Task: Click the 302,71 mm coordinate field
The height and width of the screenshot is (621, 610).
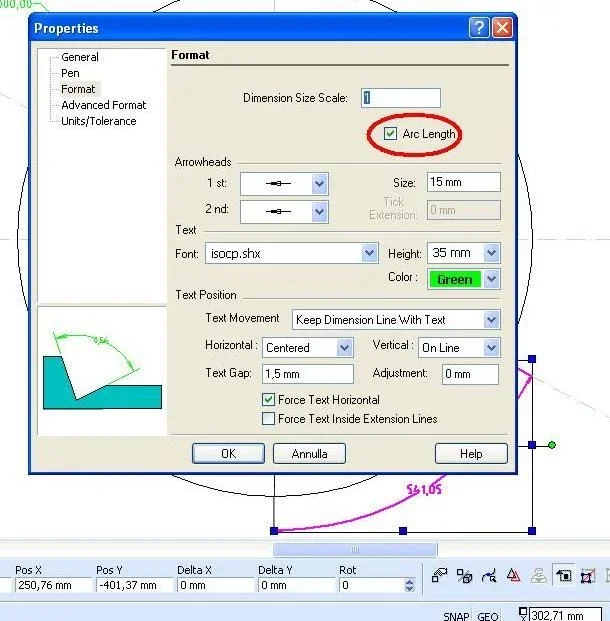Action: pyautogui.click(x=566, y=615)
